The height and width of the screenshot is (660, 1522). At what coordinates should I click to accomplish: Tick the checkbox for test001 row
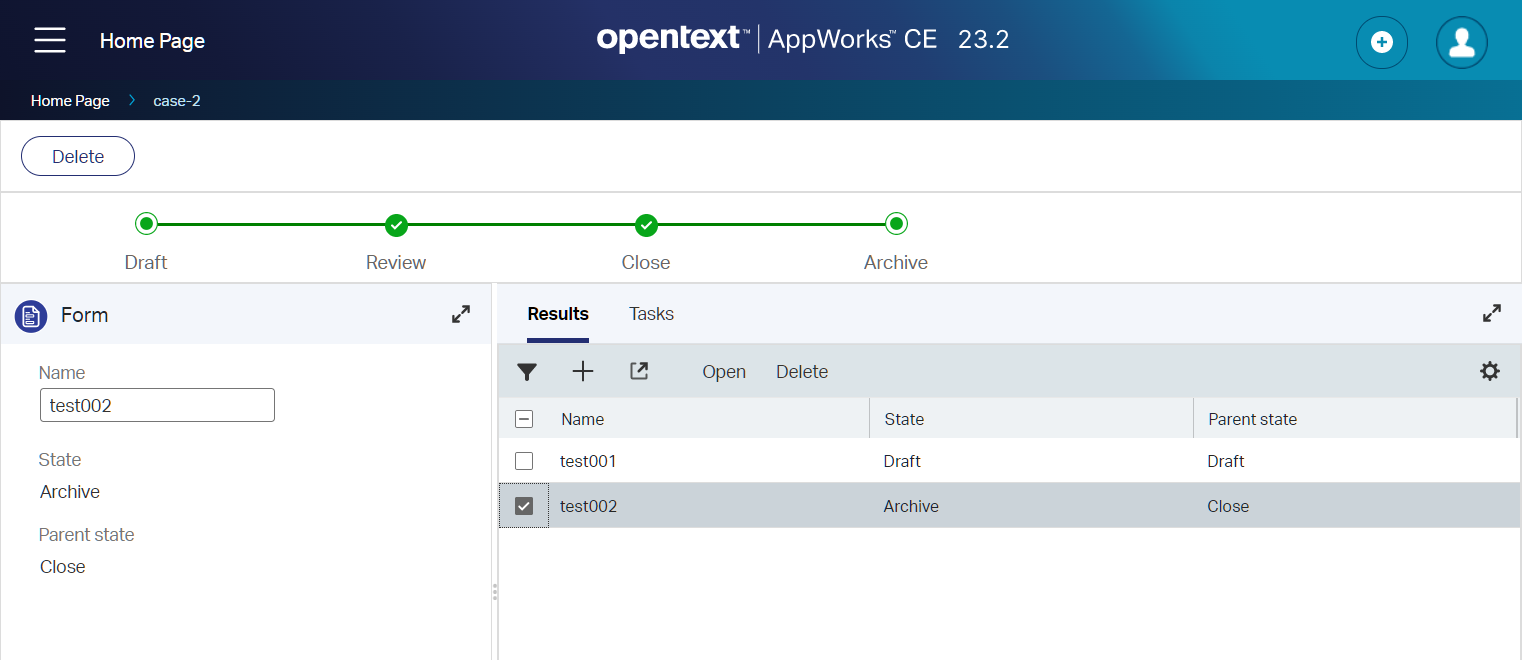tap(524, 461)
